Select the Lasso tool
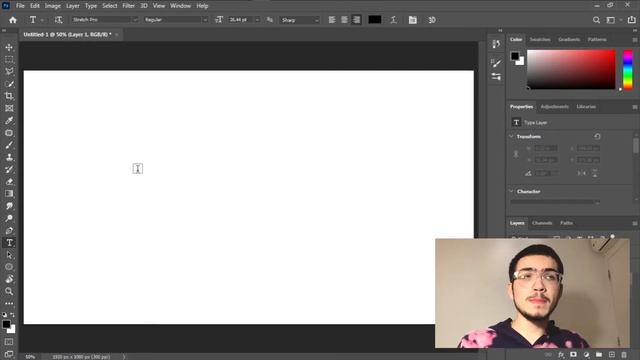The width and height of the screenshot is (640, 360). tap(9, 71)
